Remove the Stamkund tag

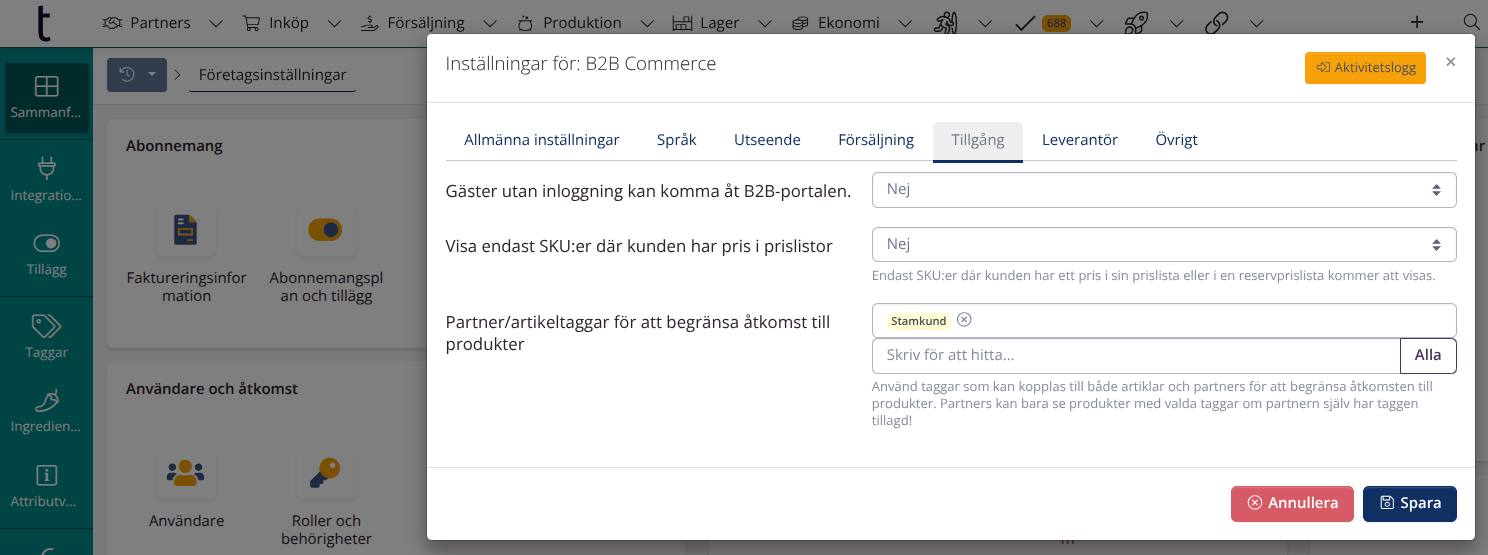pyautogui.click(x=964, y=320)
